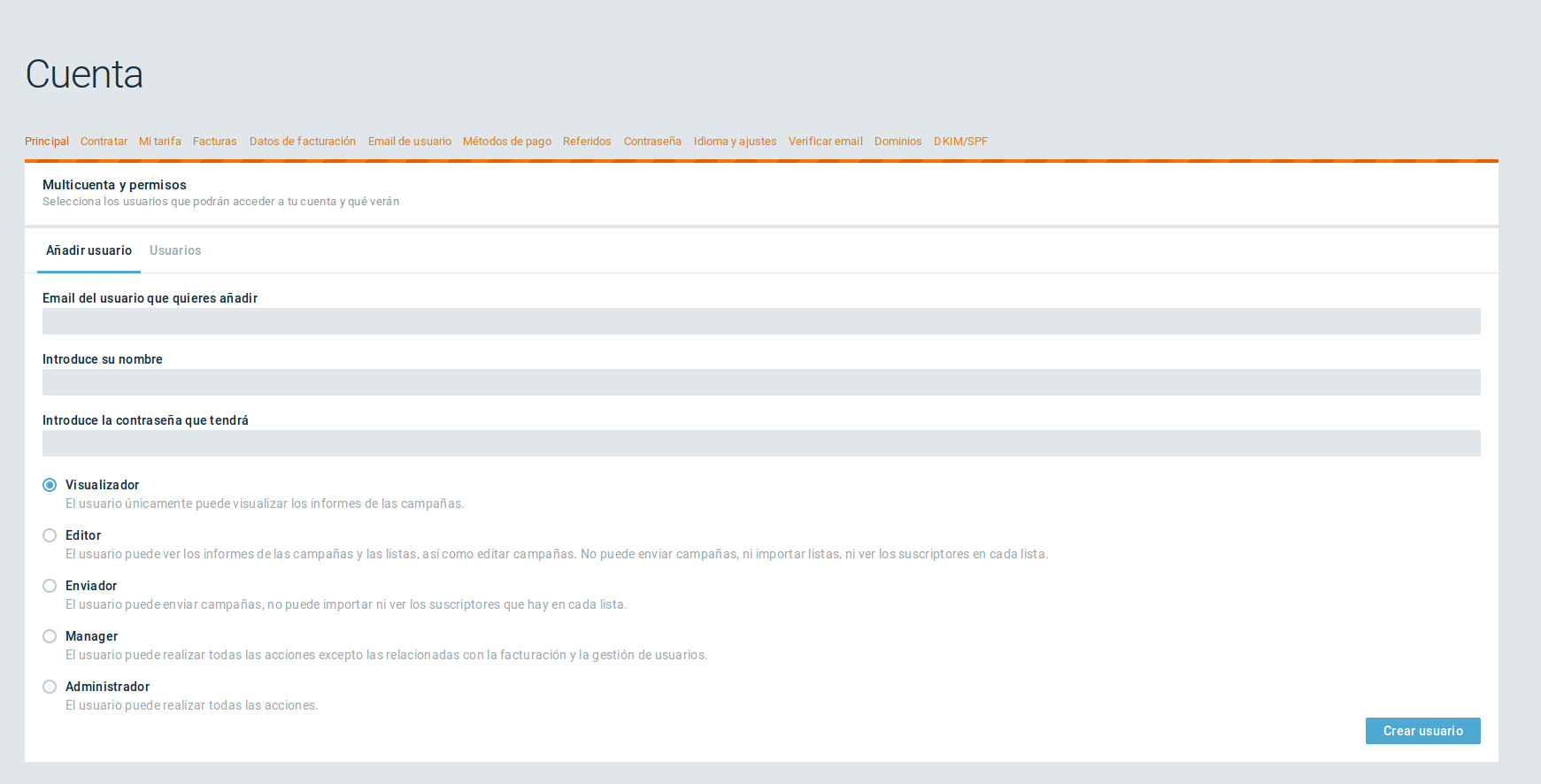1541x784 pixels.
Task: Click the name input field
Action: (761, 382)
